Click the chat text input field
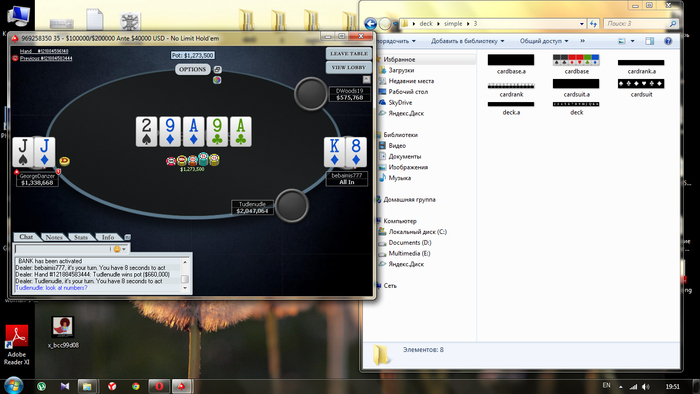This screenshot has height=394, width=700. pyautogui.click(x=63, y=249)
